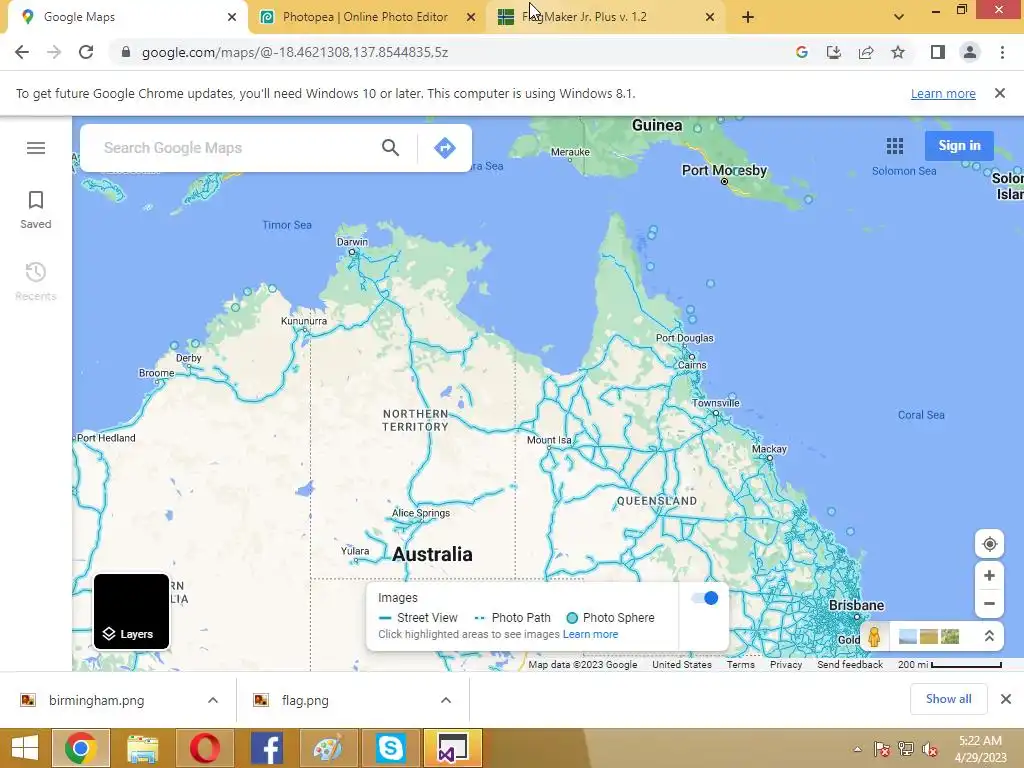Screen dimensions: 1024x768
Task: Open downloaded birmingham.png file
Action: [x=96, y=700]
